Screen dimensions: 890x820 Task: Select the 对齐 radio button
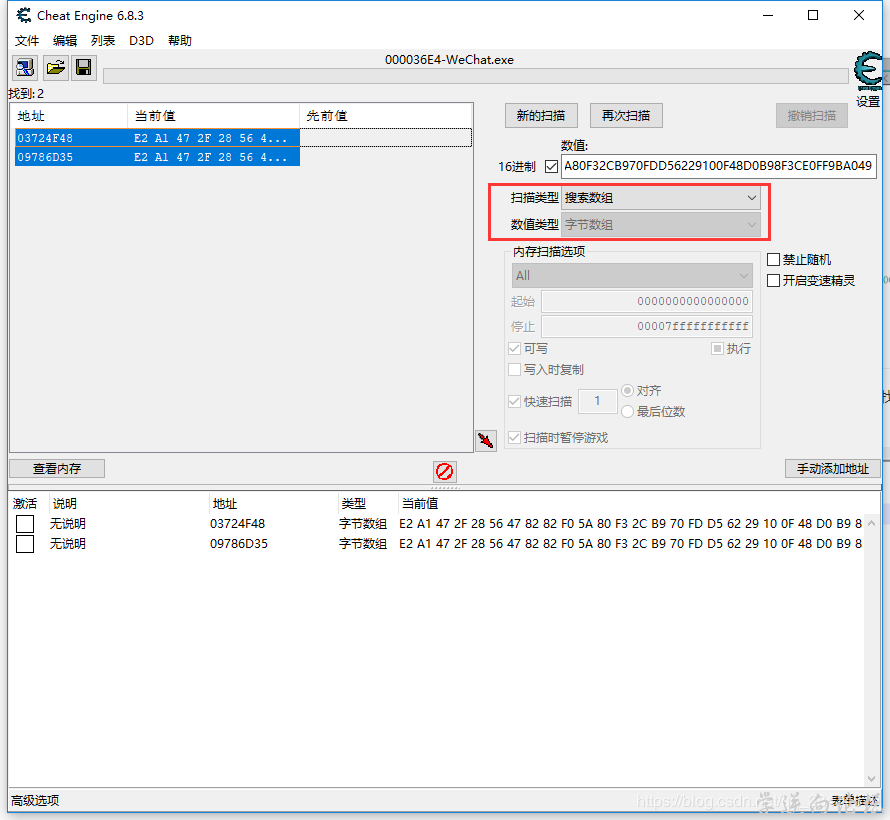[x=627, y=391]
